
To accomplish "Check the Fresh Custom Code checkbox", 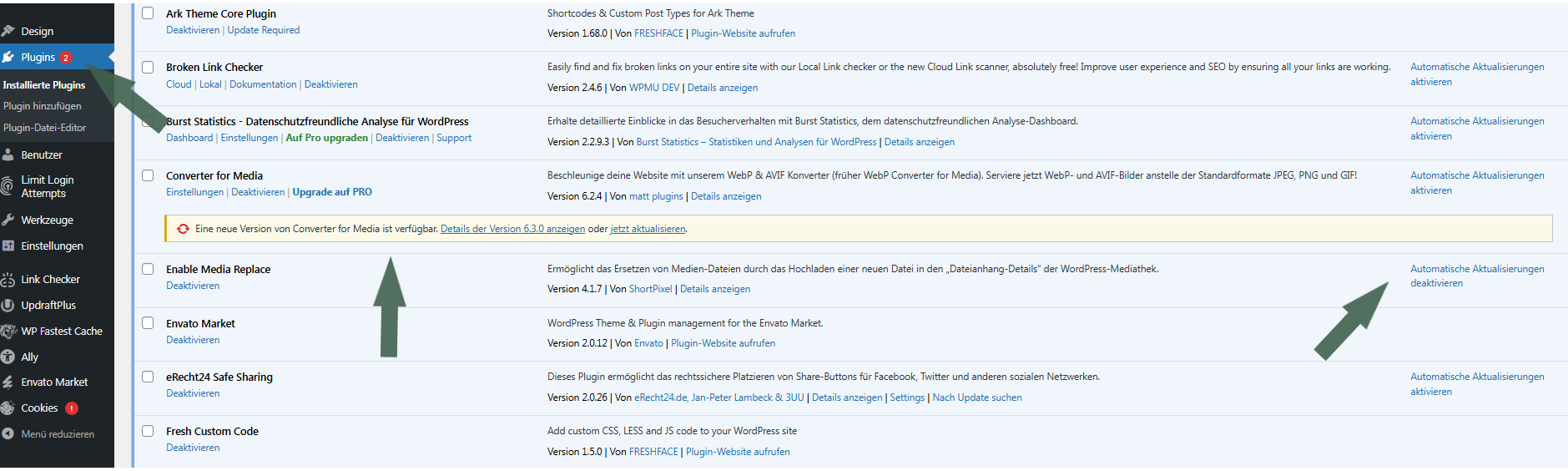I will coord(148,431).
